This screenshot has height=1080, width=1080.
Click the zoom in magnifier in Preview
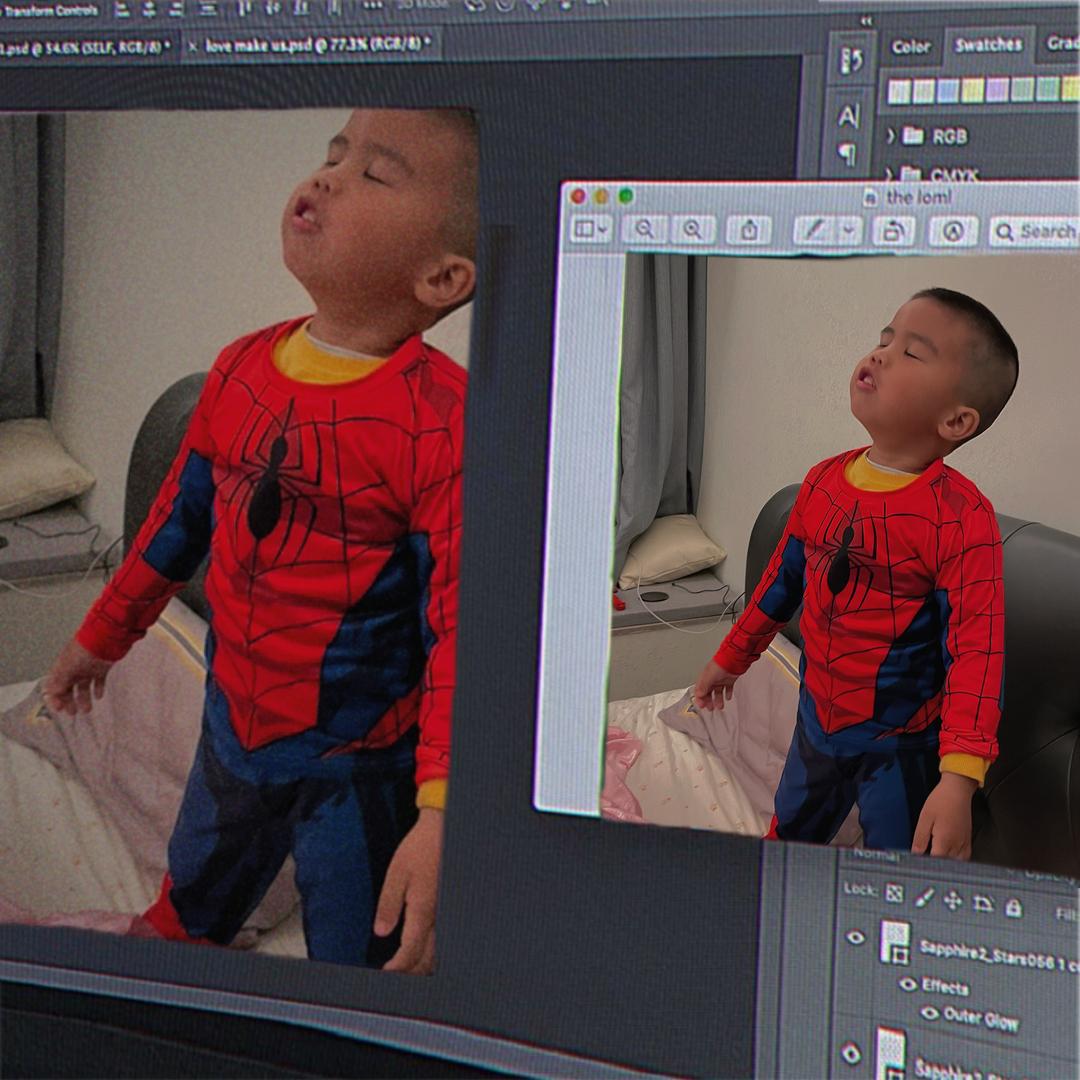693,229
